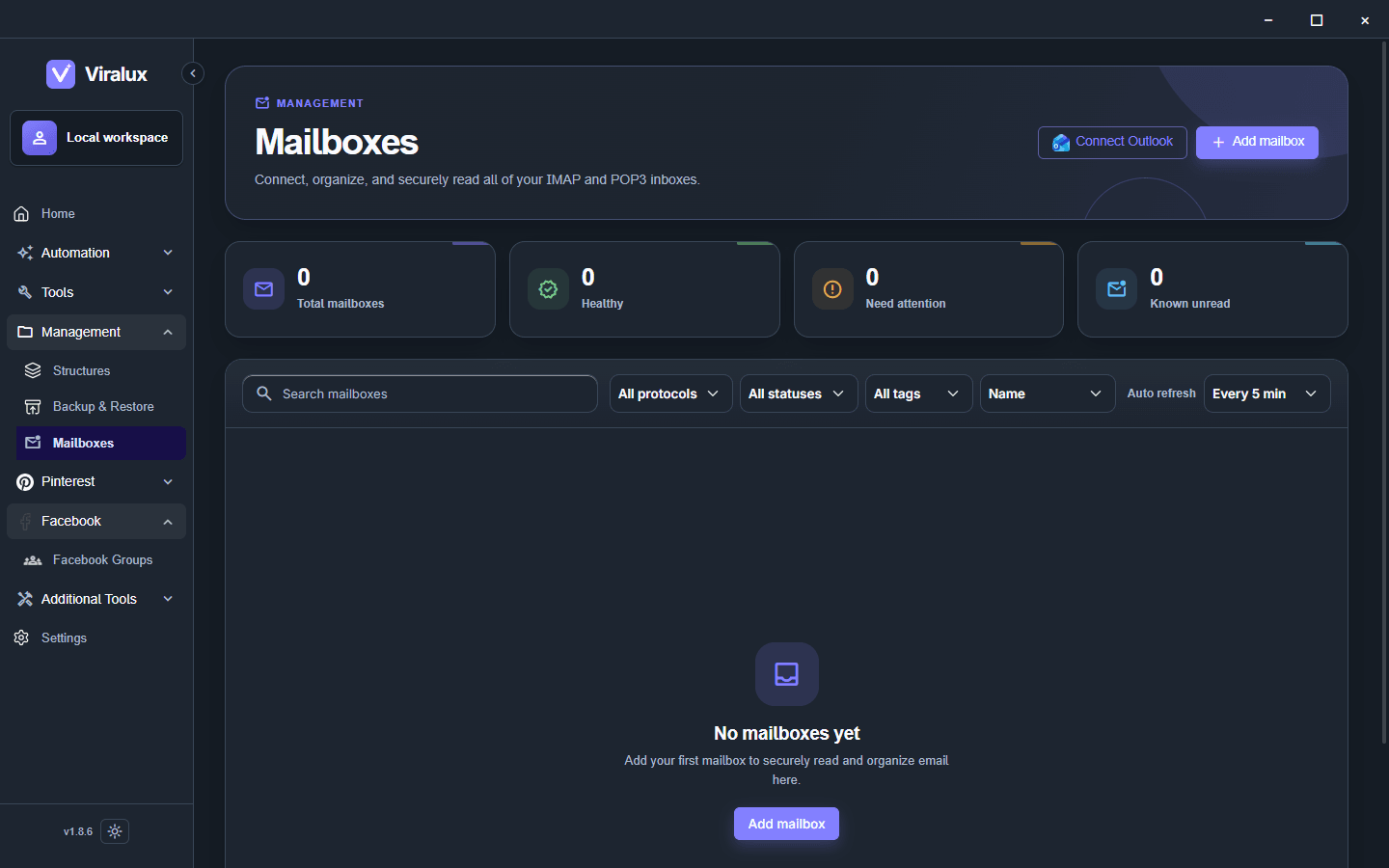Go to Home in sidebar
Screen dimensions: 1389x868
[x=96, y=214]
